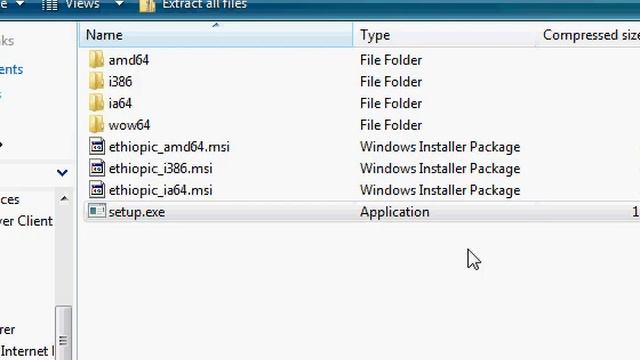Screen dimensions: 640x360
Task: Select the ia64 folder name
Action: (120, 103)
